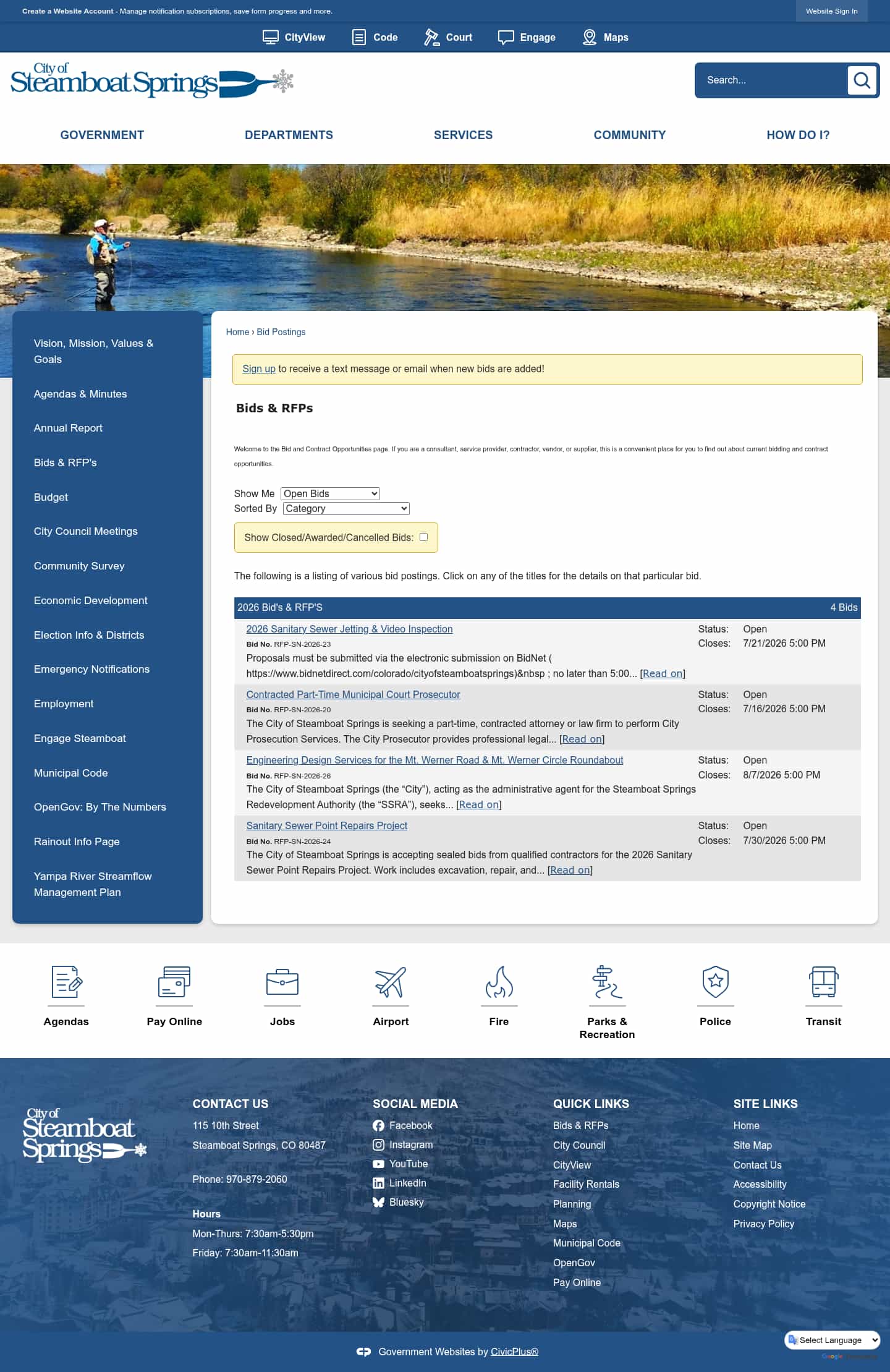The image size is (890, 1372).
Task: Click the City of Steamboat Springs header logo
Action: (x=152, y=80)
